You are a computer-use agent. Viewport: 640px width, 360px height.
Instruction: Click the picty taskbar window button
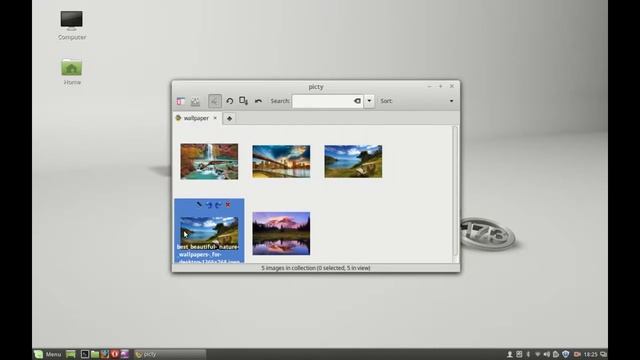click(x=170, y=354)
